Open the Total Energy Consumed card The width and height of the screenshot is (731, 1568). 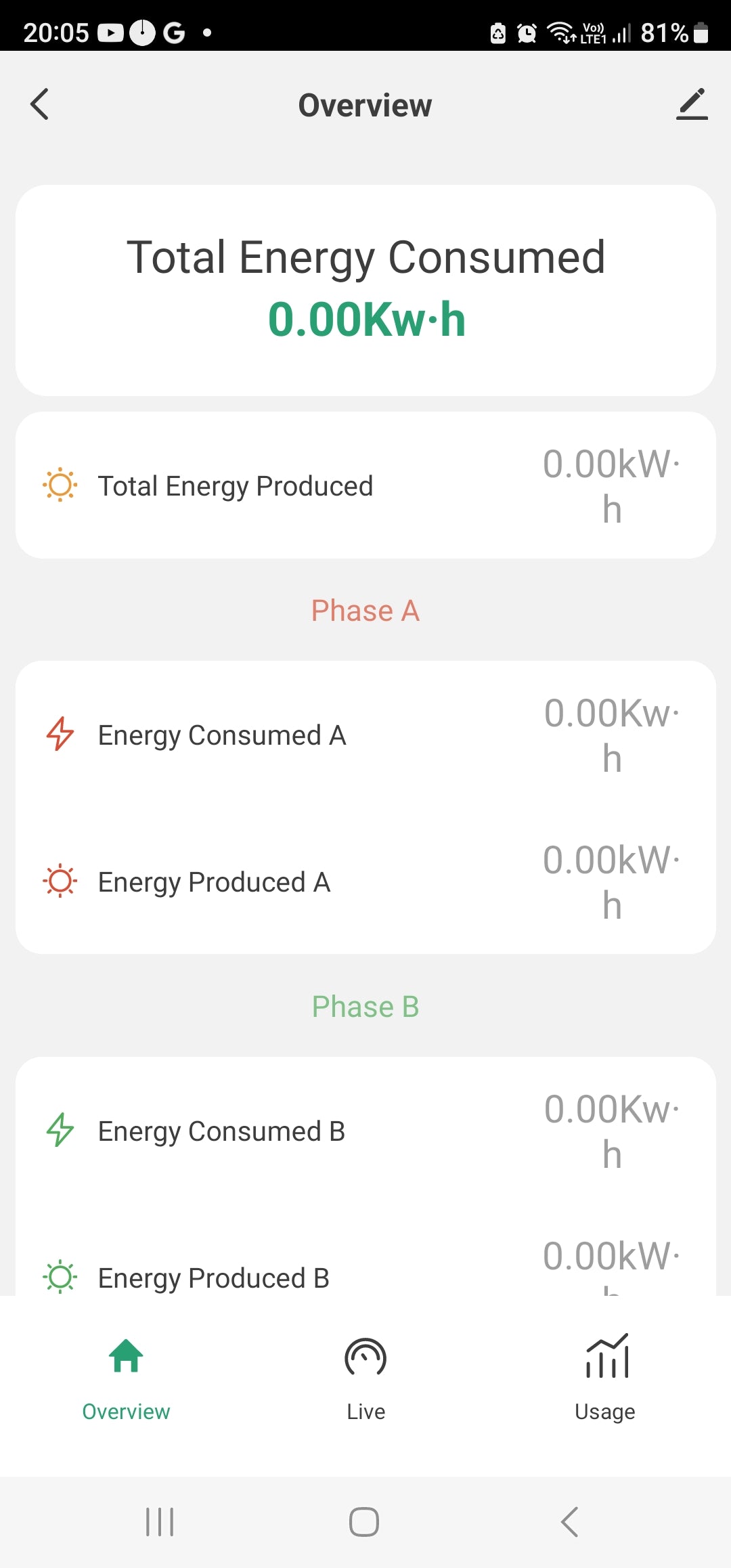point(365,290)
